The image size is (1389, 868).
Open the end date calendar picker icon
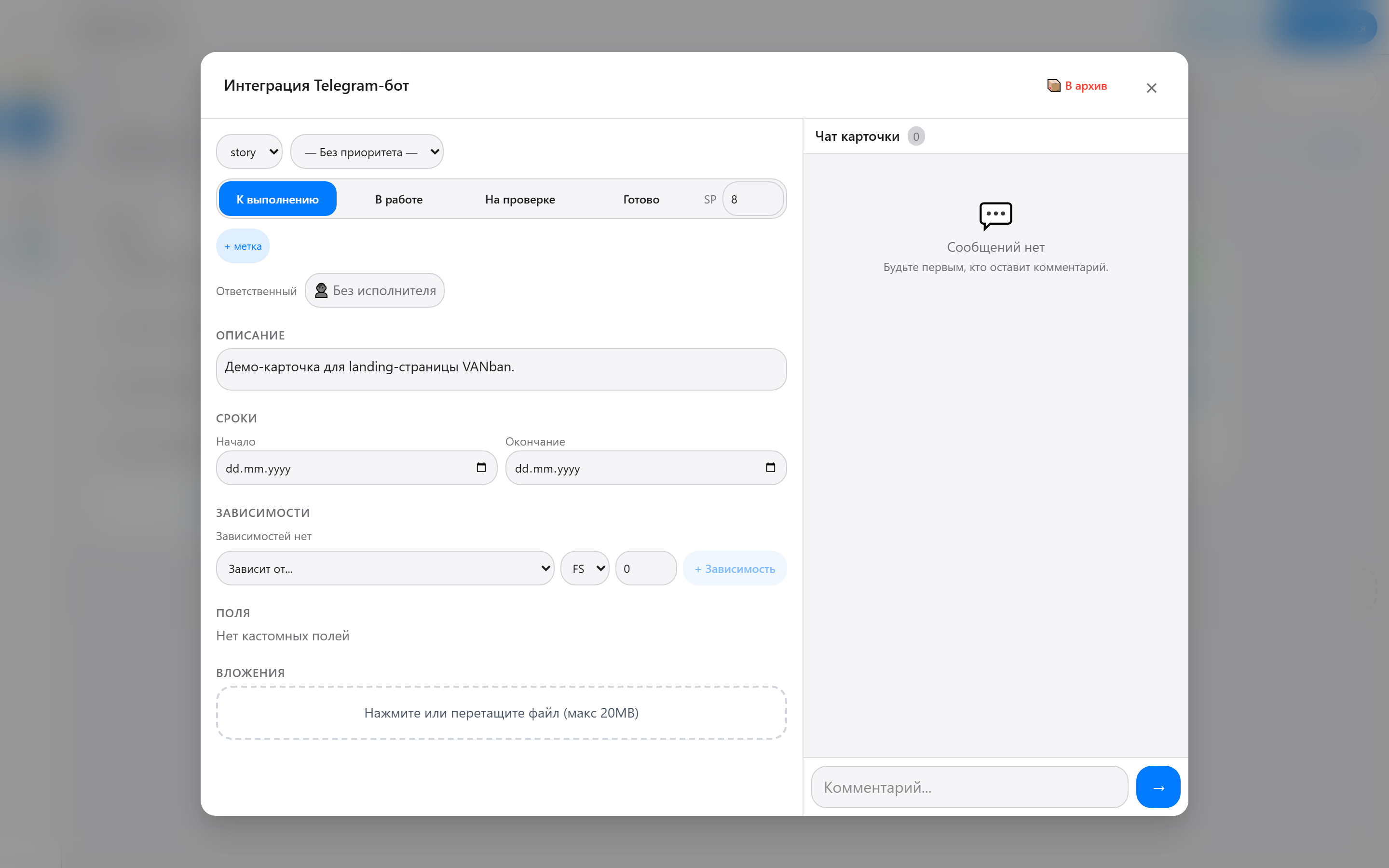770,468
